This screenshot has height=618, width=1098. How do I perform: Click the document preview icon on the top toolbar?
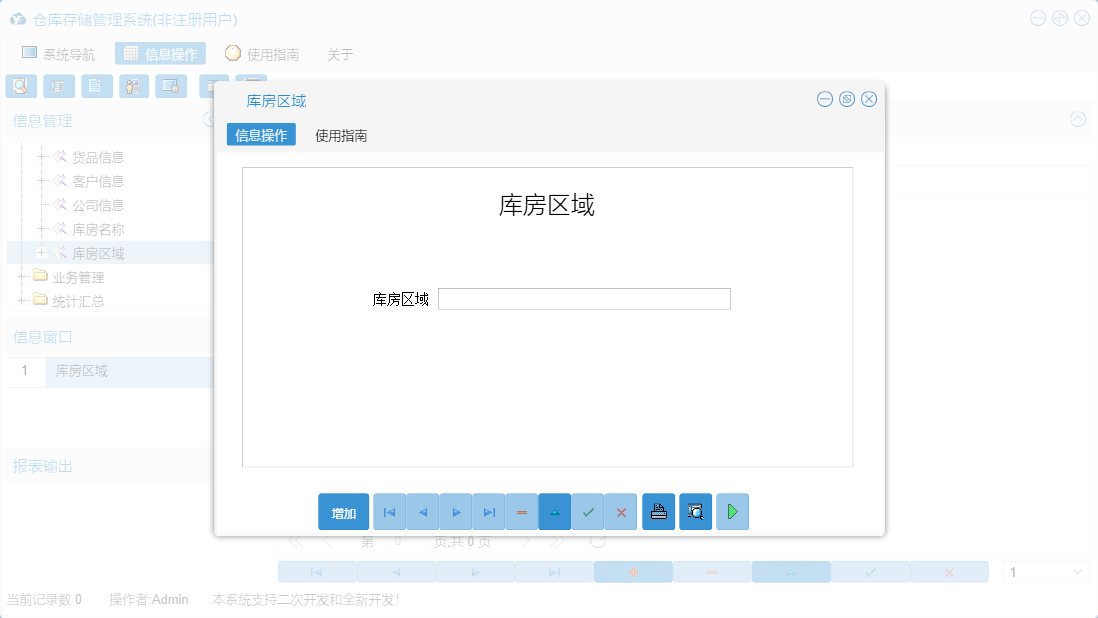click(x=21, y=86)
